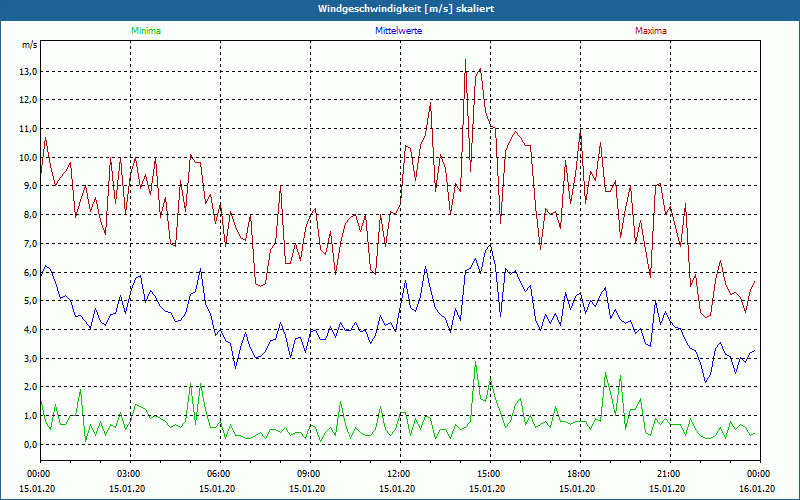The height and width of the screenshot is (500, 800).
Task: Click the tallest peak of the green Minima line
Action: coord(475,363)
